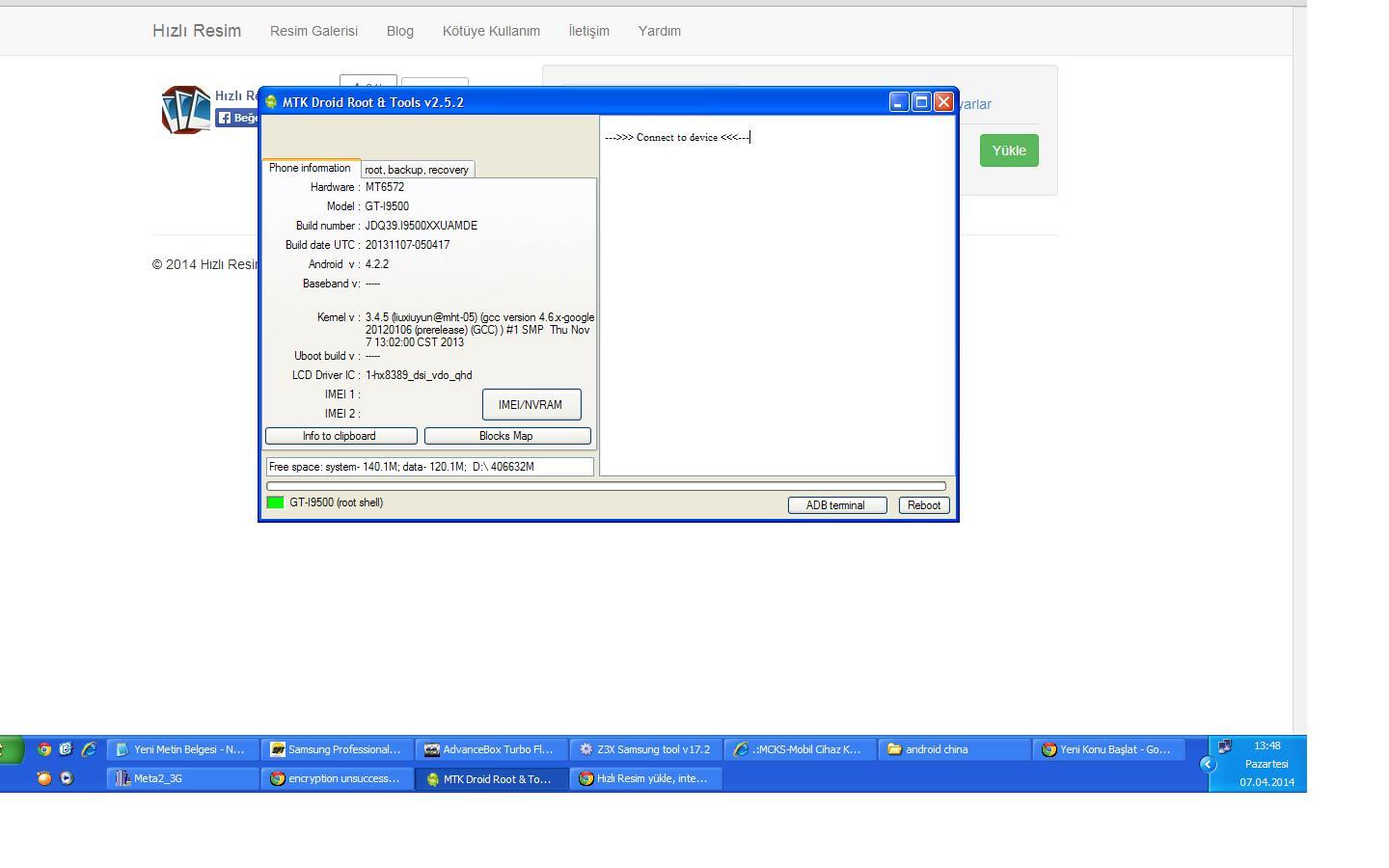Viewport: 1389px width, 868px height.
Task: Click the Hızlı Resim site logo image
Action: (185, 109)
